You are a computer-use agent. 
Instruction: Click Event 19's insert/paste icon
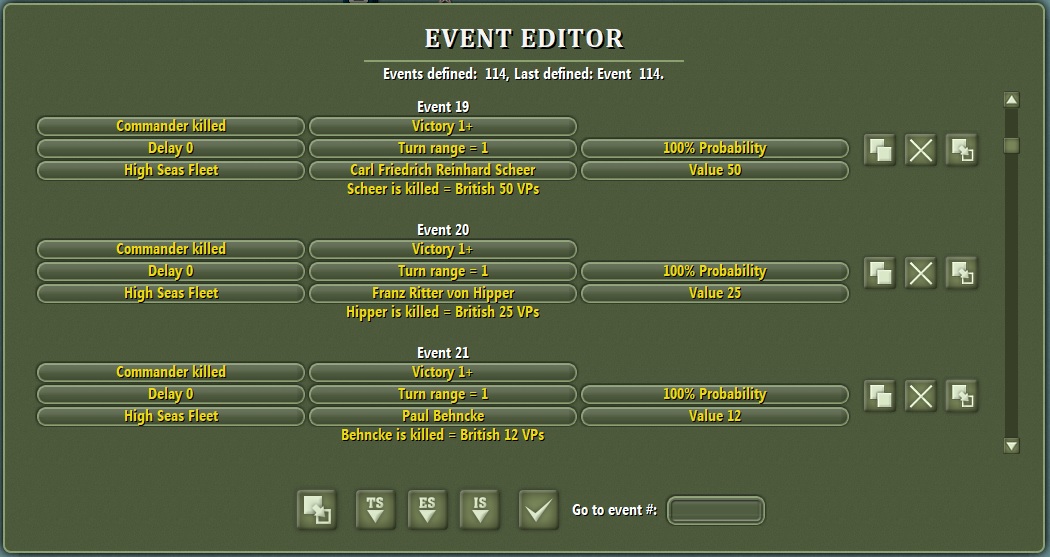(x=962, y=150)
